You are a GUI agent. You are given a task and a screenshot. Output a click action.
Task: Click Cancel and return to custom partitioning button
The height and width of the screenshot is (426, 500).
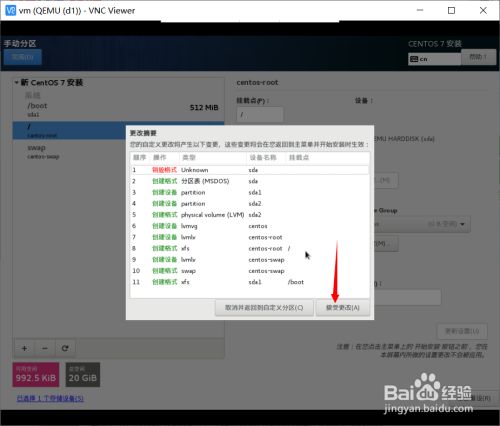264,307
